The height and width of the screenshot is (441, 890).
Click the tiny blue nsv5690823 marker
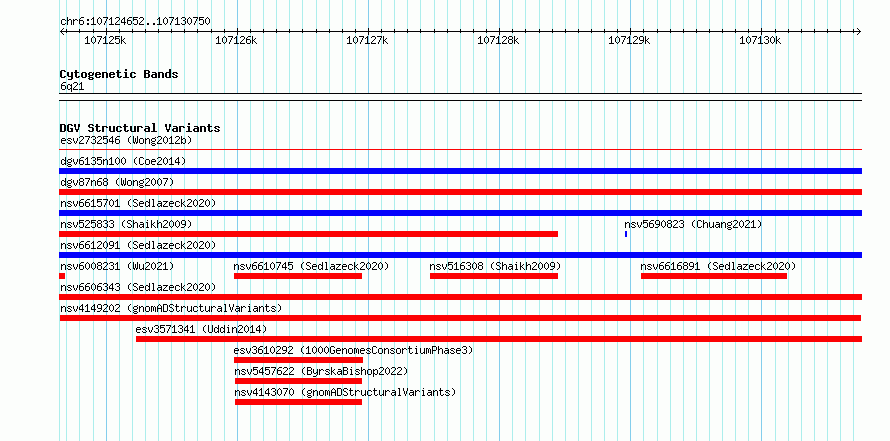tap(626, 234)
